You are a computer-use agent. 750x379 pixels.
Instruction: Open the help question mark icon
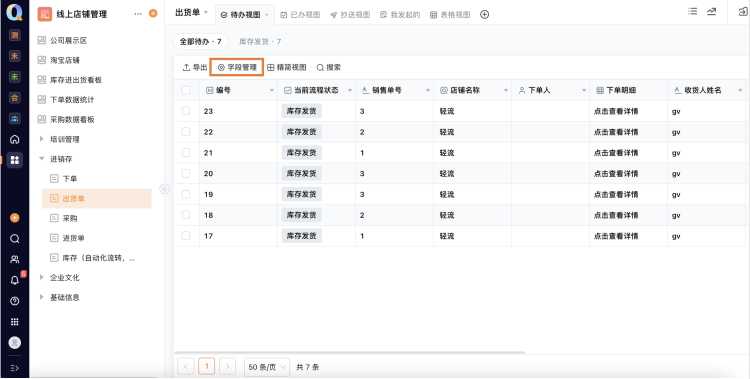pyautogui.click(x=15, y=301)
